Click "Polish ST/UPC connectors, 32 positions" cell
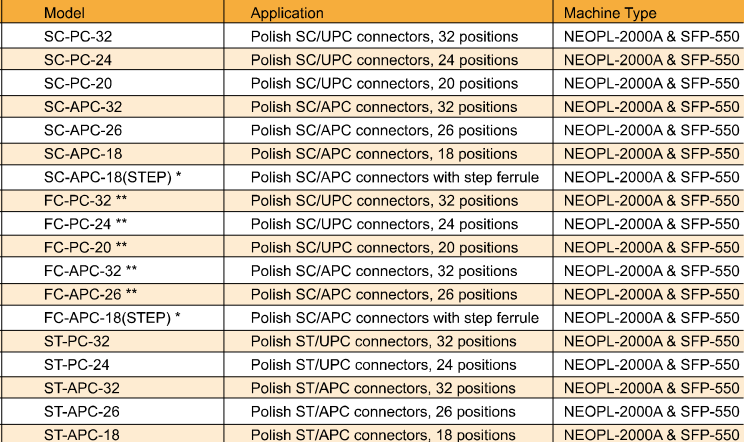 click(x=383, y=341)
